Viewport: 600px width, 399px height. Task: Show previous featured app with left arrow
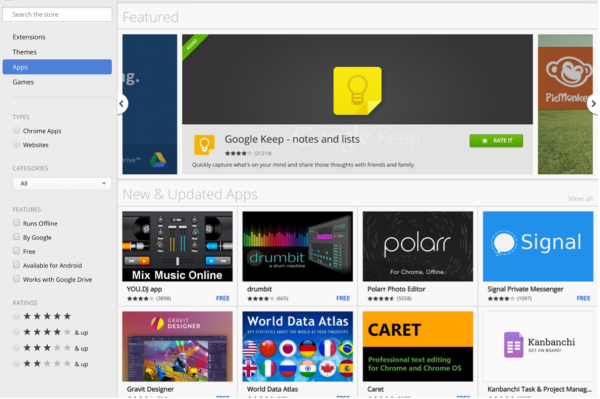pyautogui.click(x=122, y=104)
